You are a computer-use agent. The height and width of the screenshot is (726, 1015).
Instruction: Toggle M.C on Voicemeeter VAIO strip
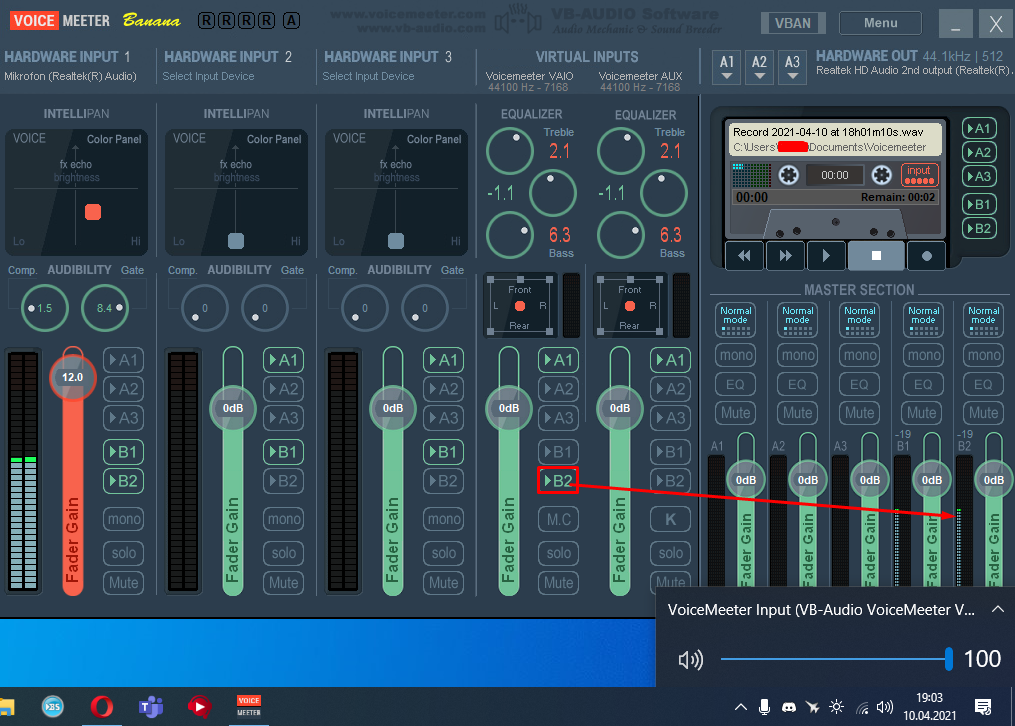click(558, 519)
